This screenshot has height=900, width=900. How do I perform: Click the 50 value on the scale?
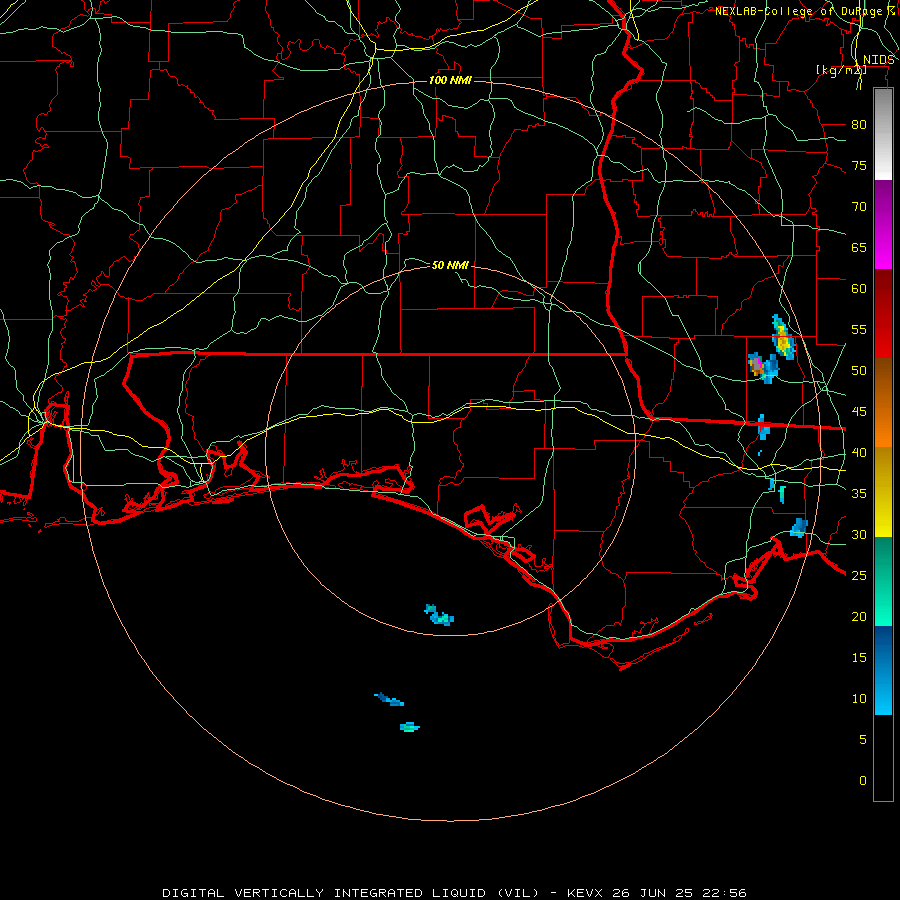859,370
